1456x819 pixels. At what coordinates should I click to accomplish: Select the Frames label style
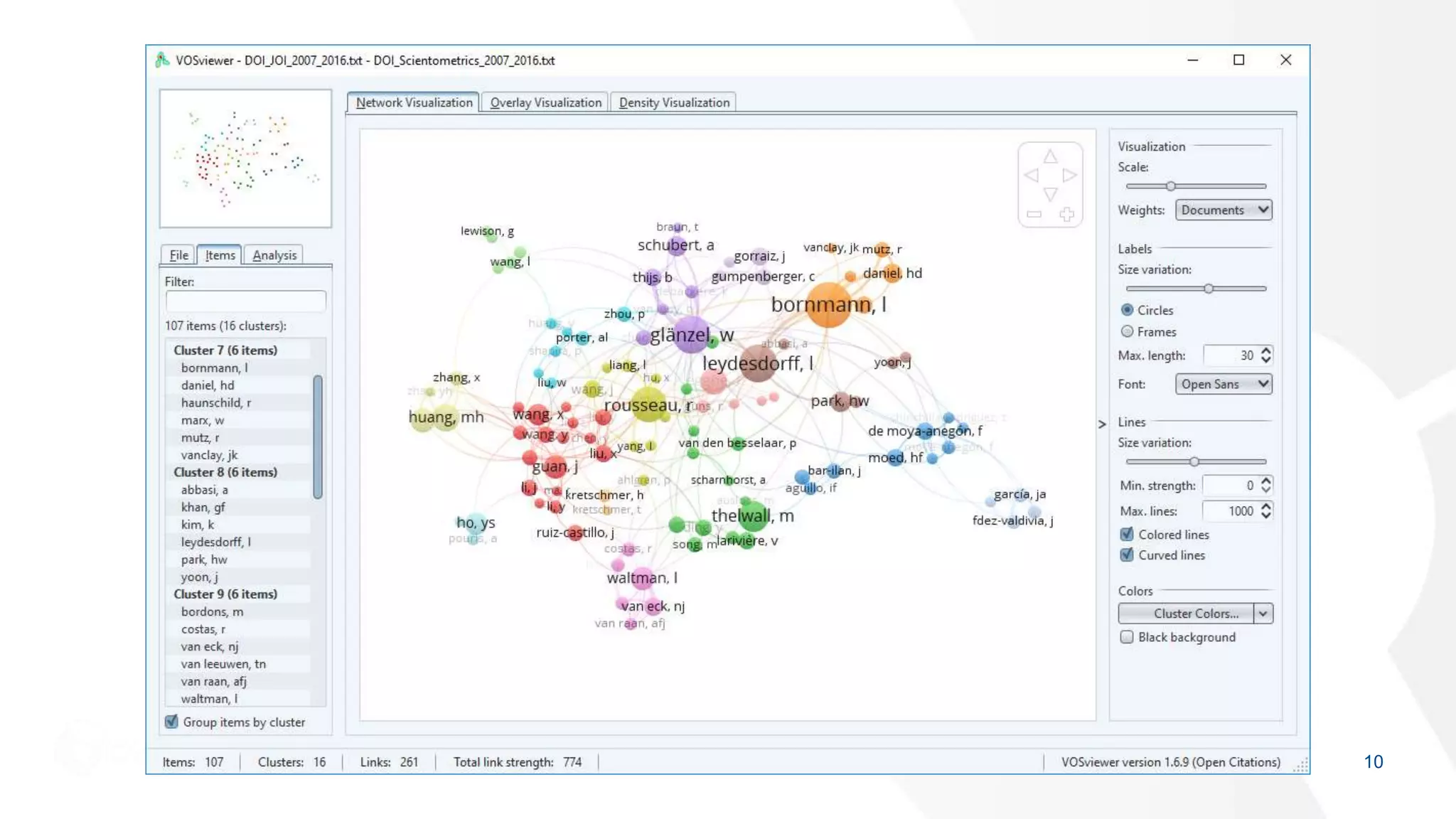tap(1127, 331)
